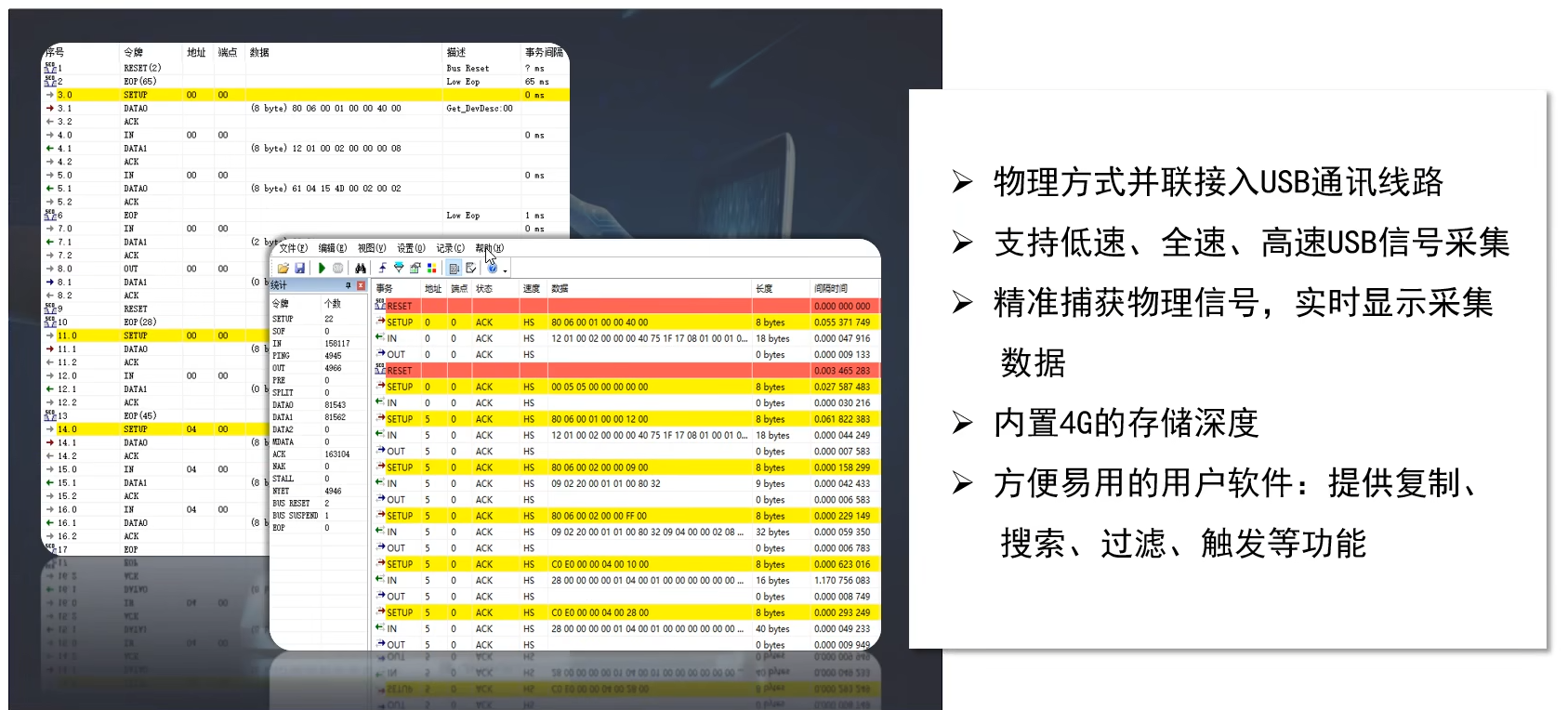Click IN arrow icon at 0.000 047 916
Viewport: 1568px width, 710px height.
(381, 338)
